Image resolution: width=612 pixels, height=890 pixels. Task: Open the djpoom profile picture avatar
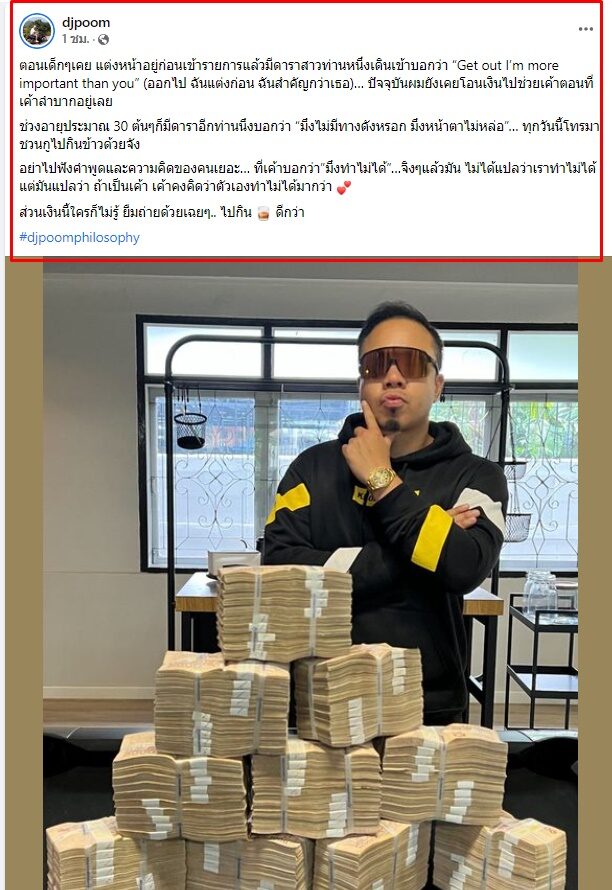point(37,31)
